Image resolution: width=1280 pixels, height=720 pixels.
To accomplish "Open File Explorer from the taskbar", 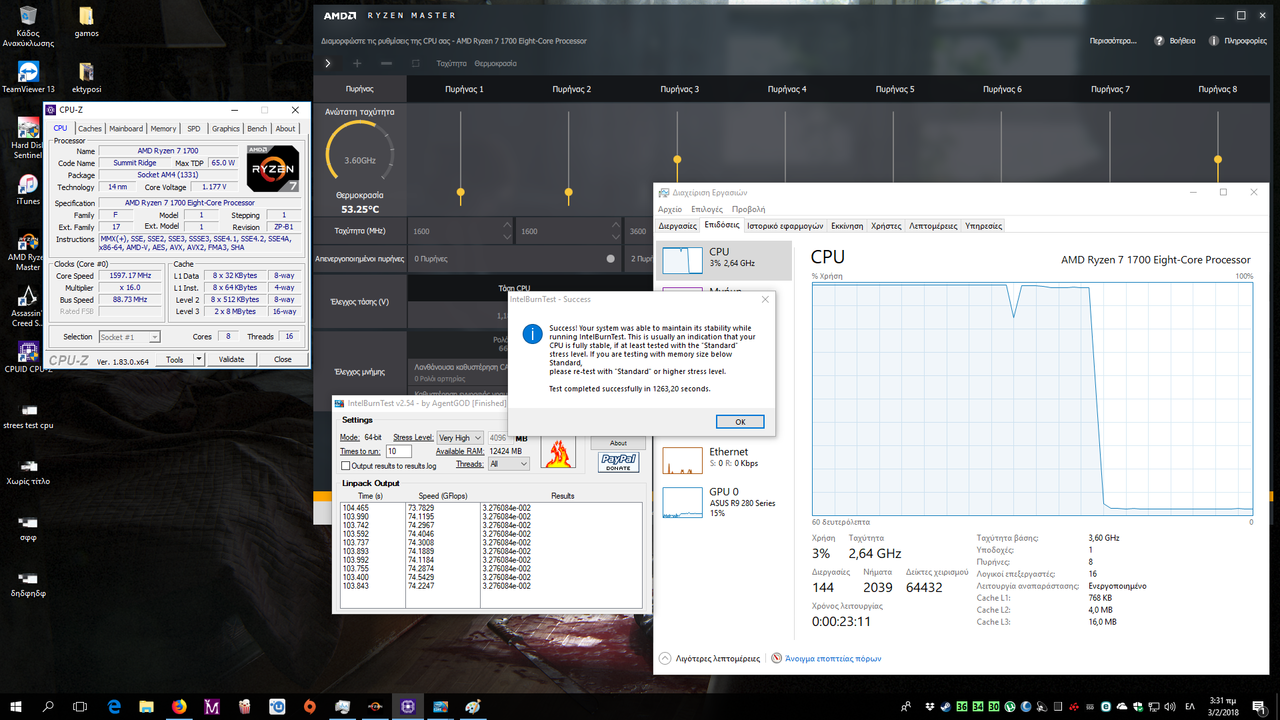I will pos(146,706).
